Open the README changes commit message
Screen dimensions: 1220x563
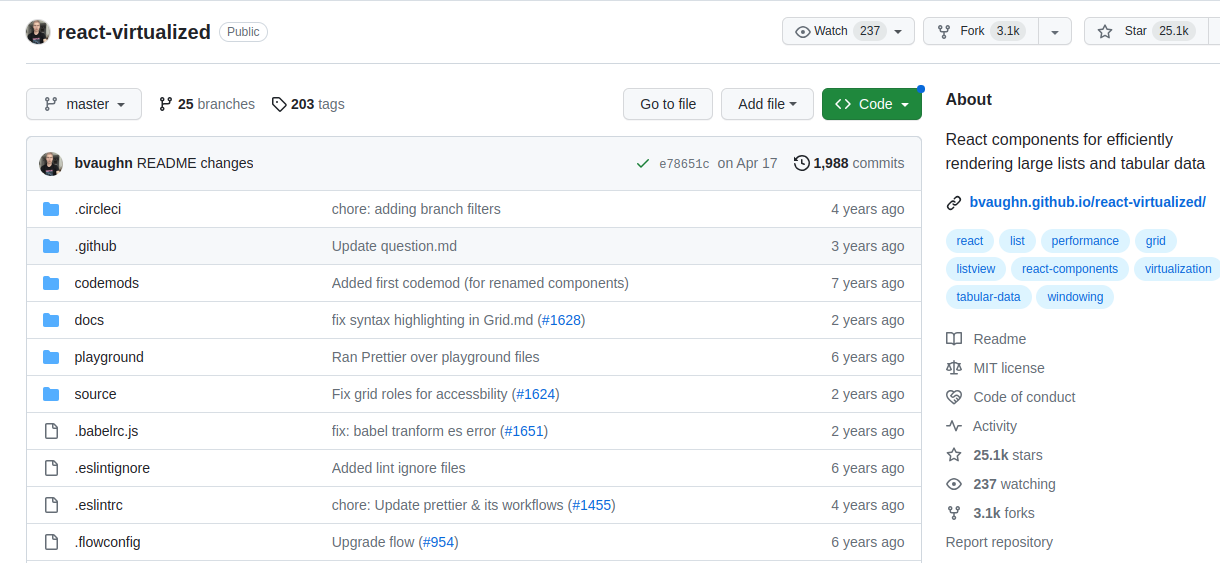tap(195, 163)
